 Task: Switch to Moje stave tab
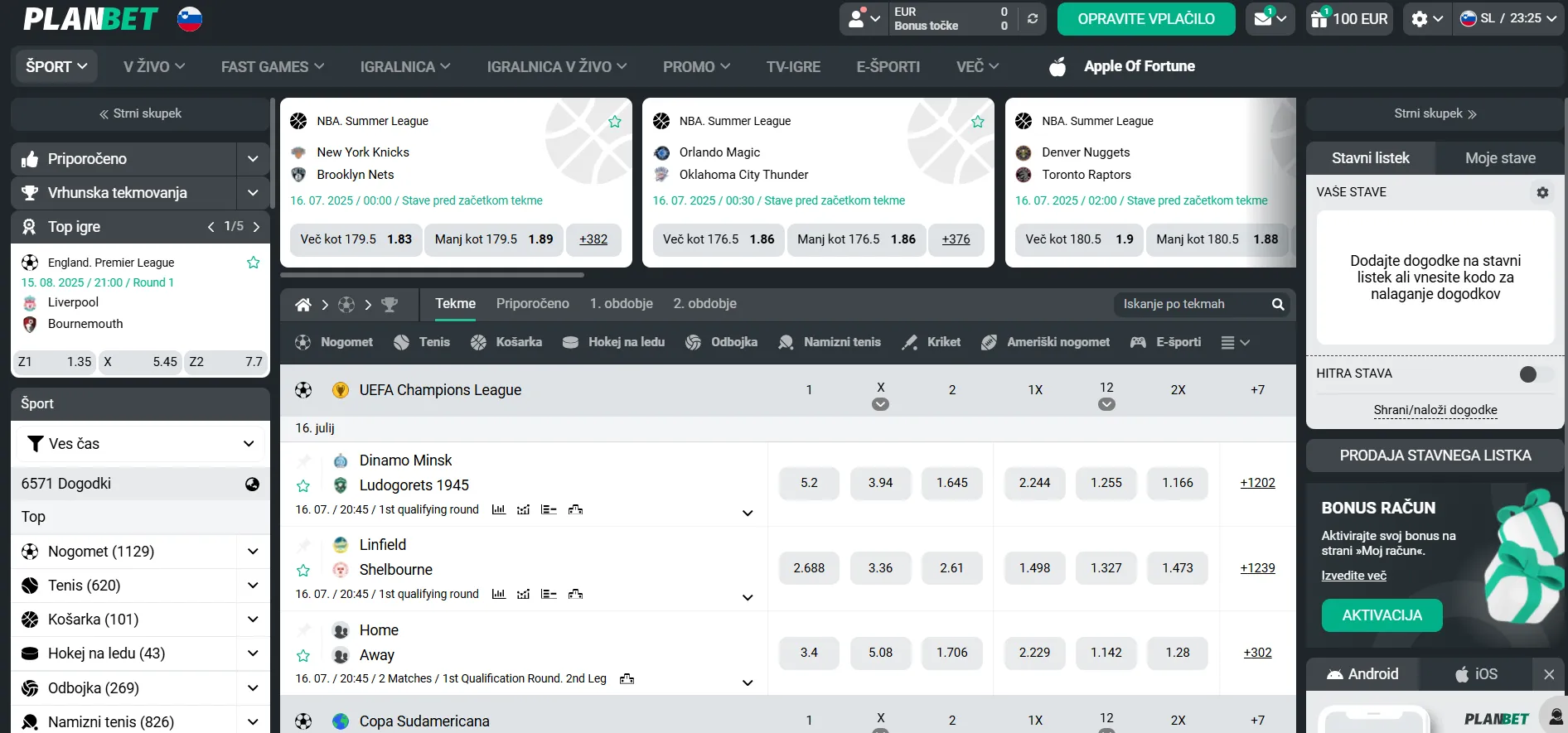click(x=1500, y=158)
